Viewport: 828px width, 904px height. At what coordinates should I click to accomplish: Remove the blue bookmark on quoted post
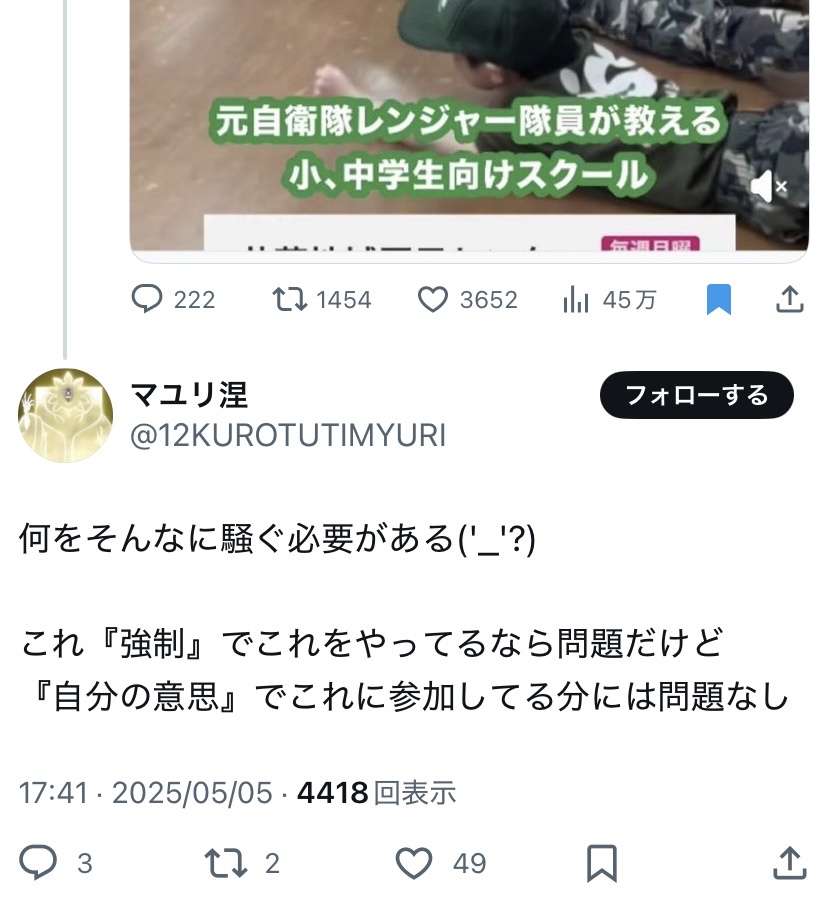click(x=718, y=300)
